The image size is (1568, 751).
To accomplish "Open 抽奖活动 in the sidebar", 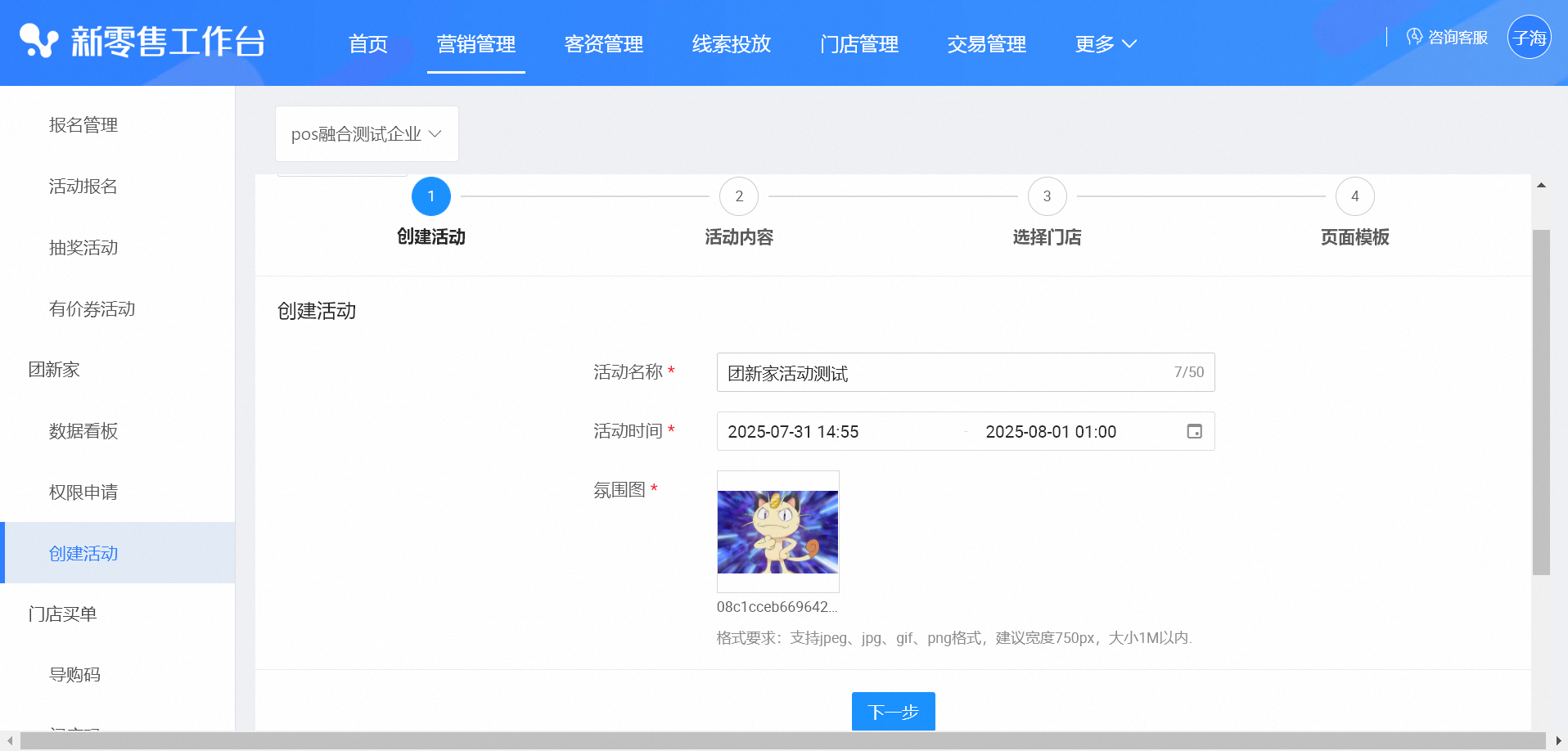I will tap(83, 248).
